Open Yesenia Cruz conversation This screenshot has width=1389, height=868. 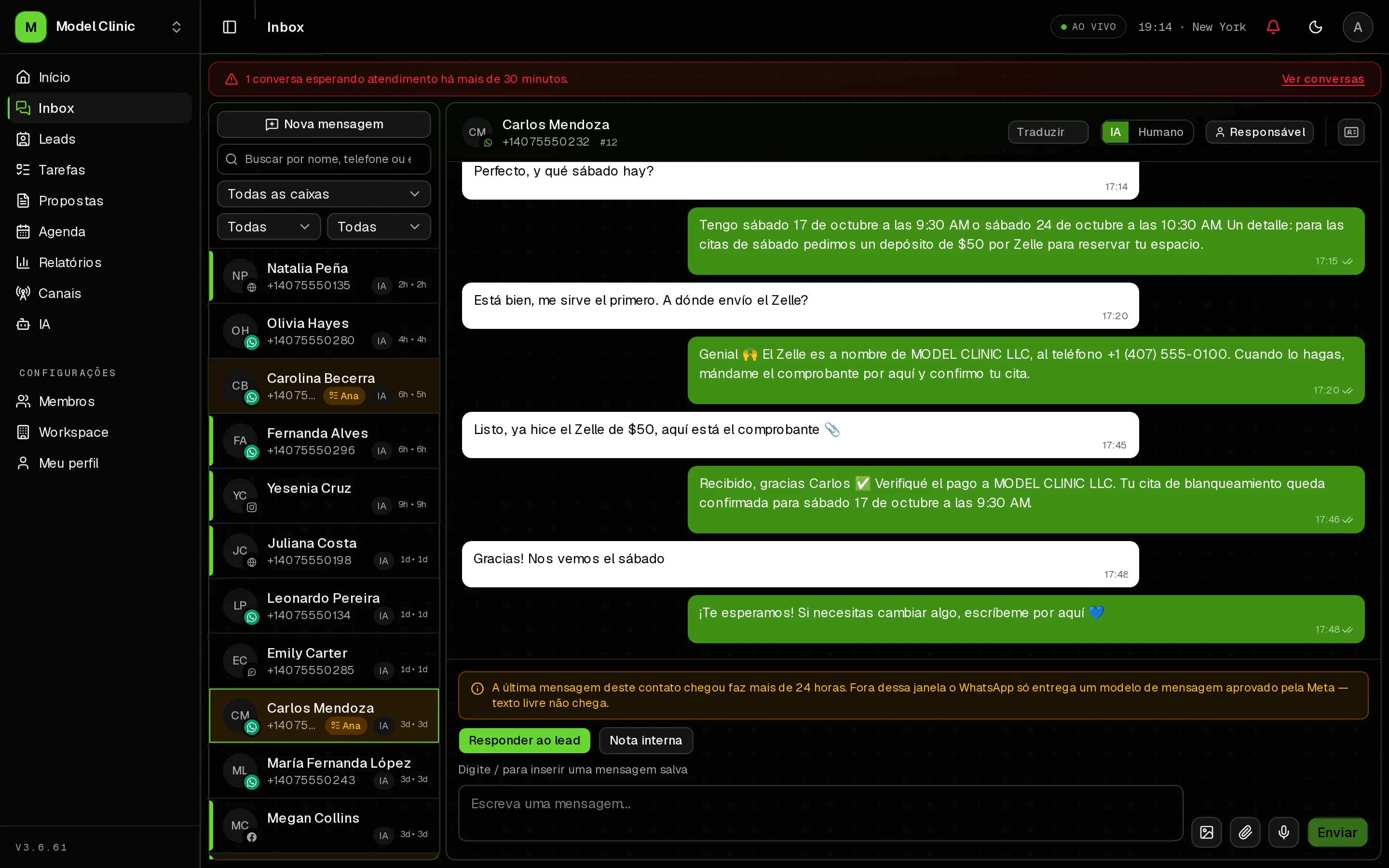[324, 496]
